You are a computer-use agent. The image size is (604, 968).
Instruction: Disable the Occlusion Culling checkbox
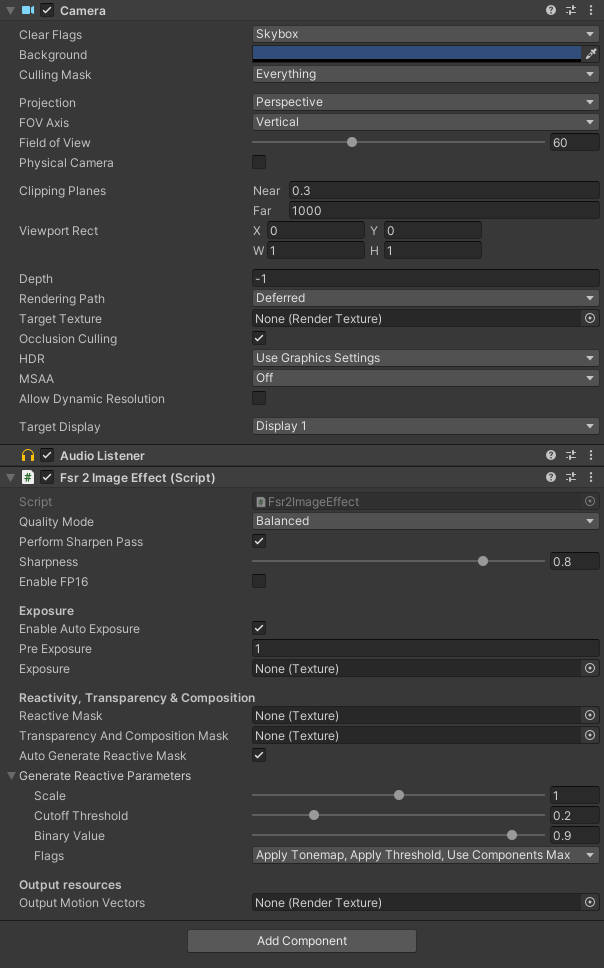coord(259,338)
